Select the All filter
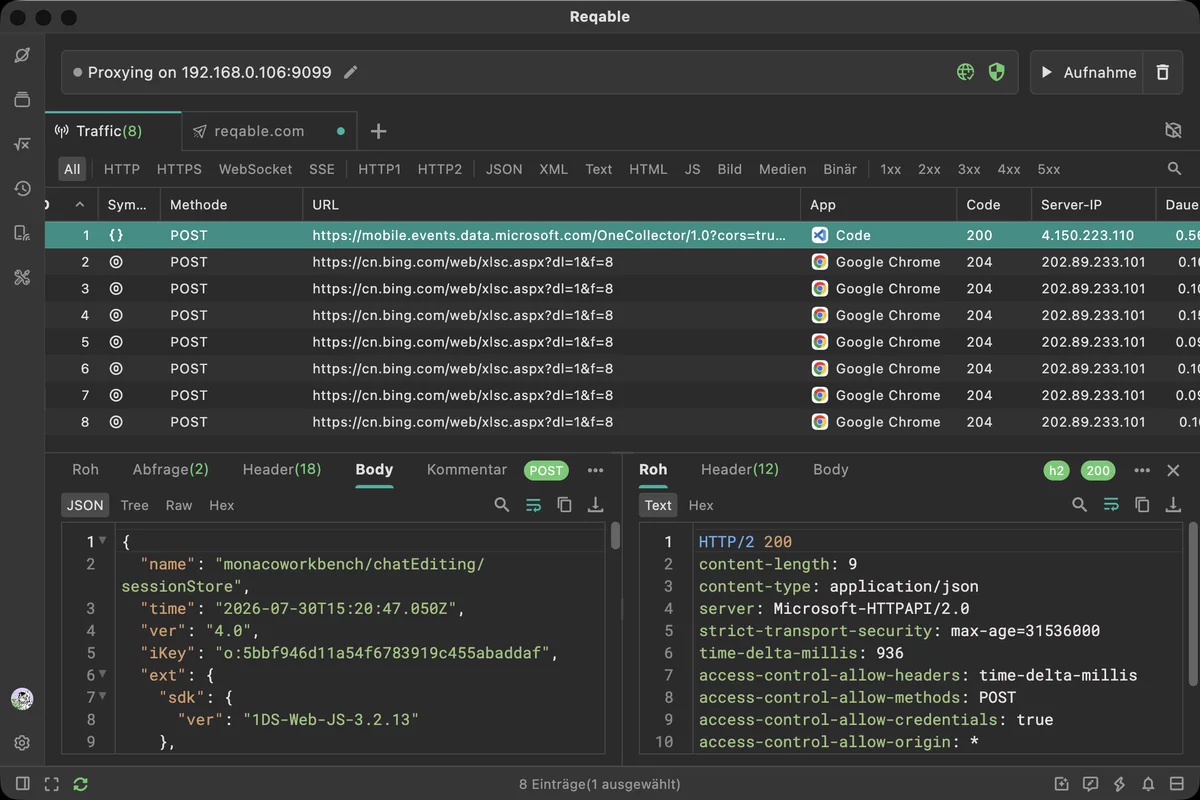 click(x=72, y=169)
